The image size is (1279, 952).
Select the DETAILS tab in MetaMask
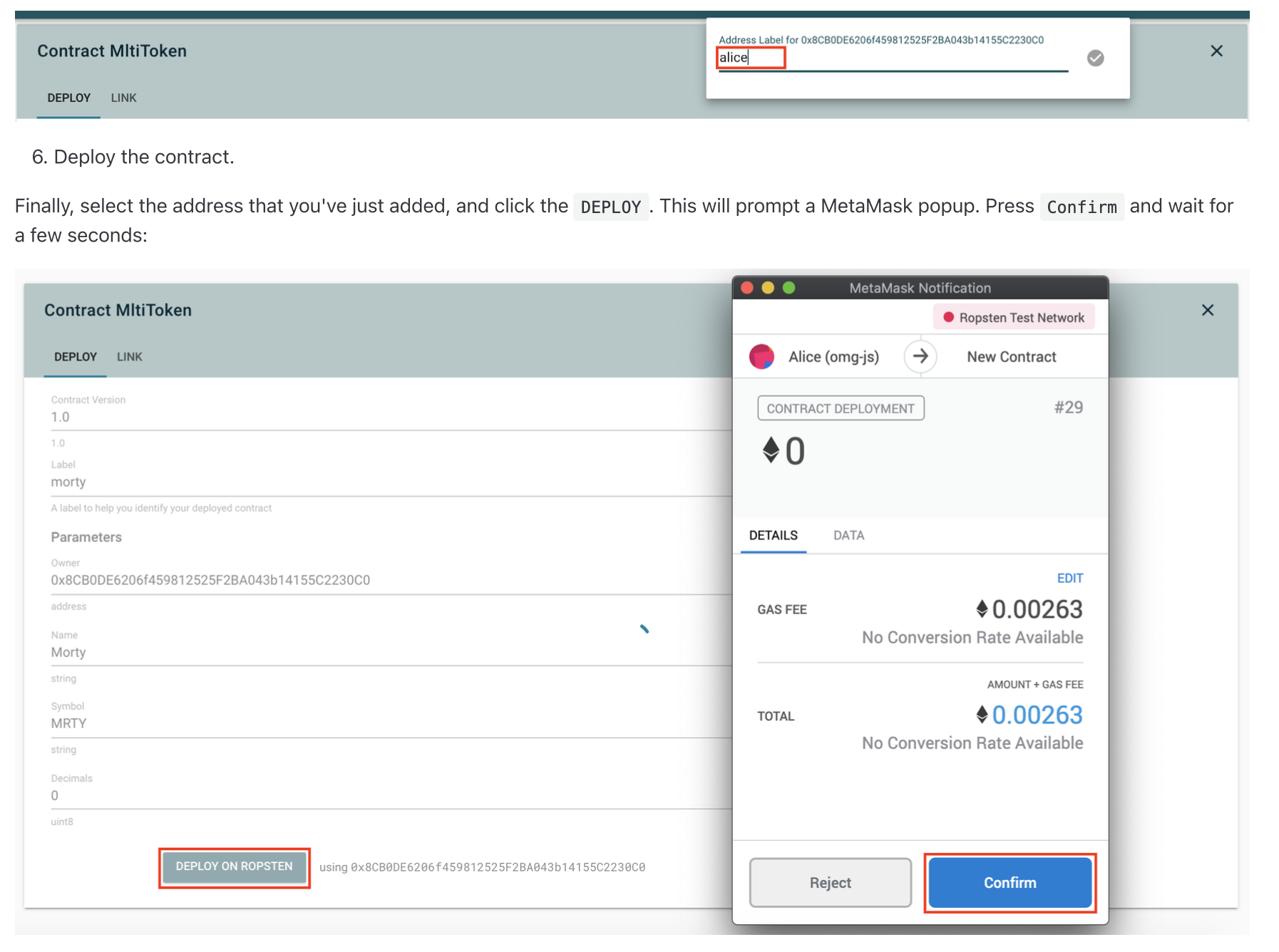coord(773,535)
